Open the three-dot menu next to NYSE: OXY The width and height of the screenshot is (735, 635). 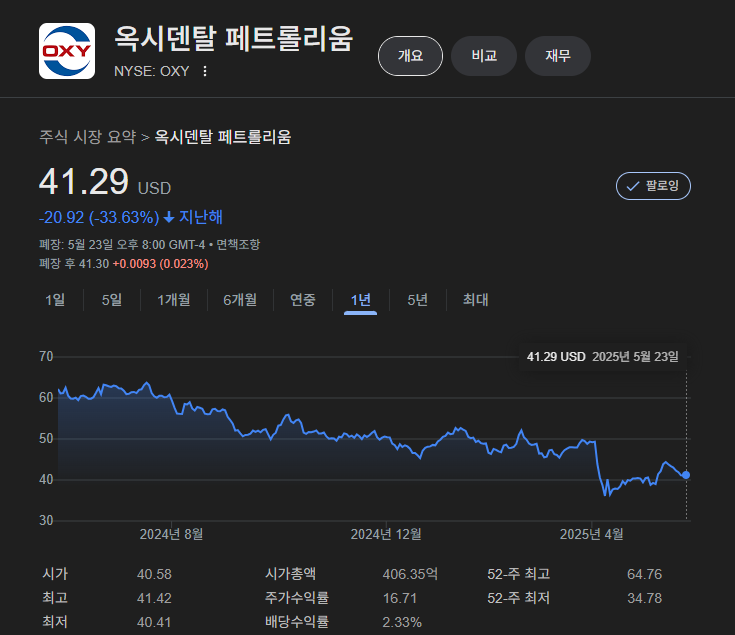pos(205,71)
